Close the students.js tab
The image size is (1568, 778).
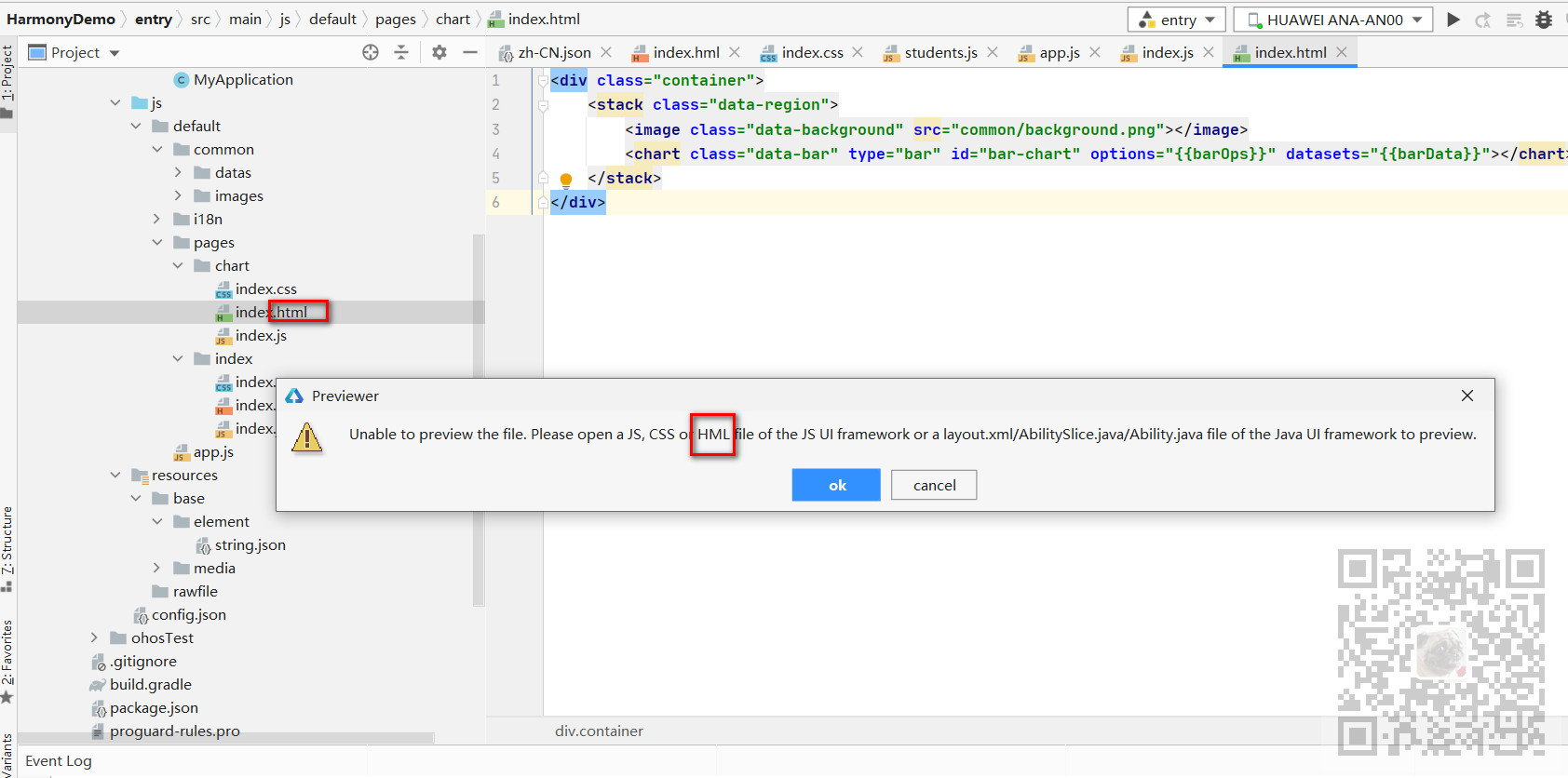(x=993, y=52)
